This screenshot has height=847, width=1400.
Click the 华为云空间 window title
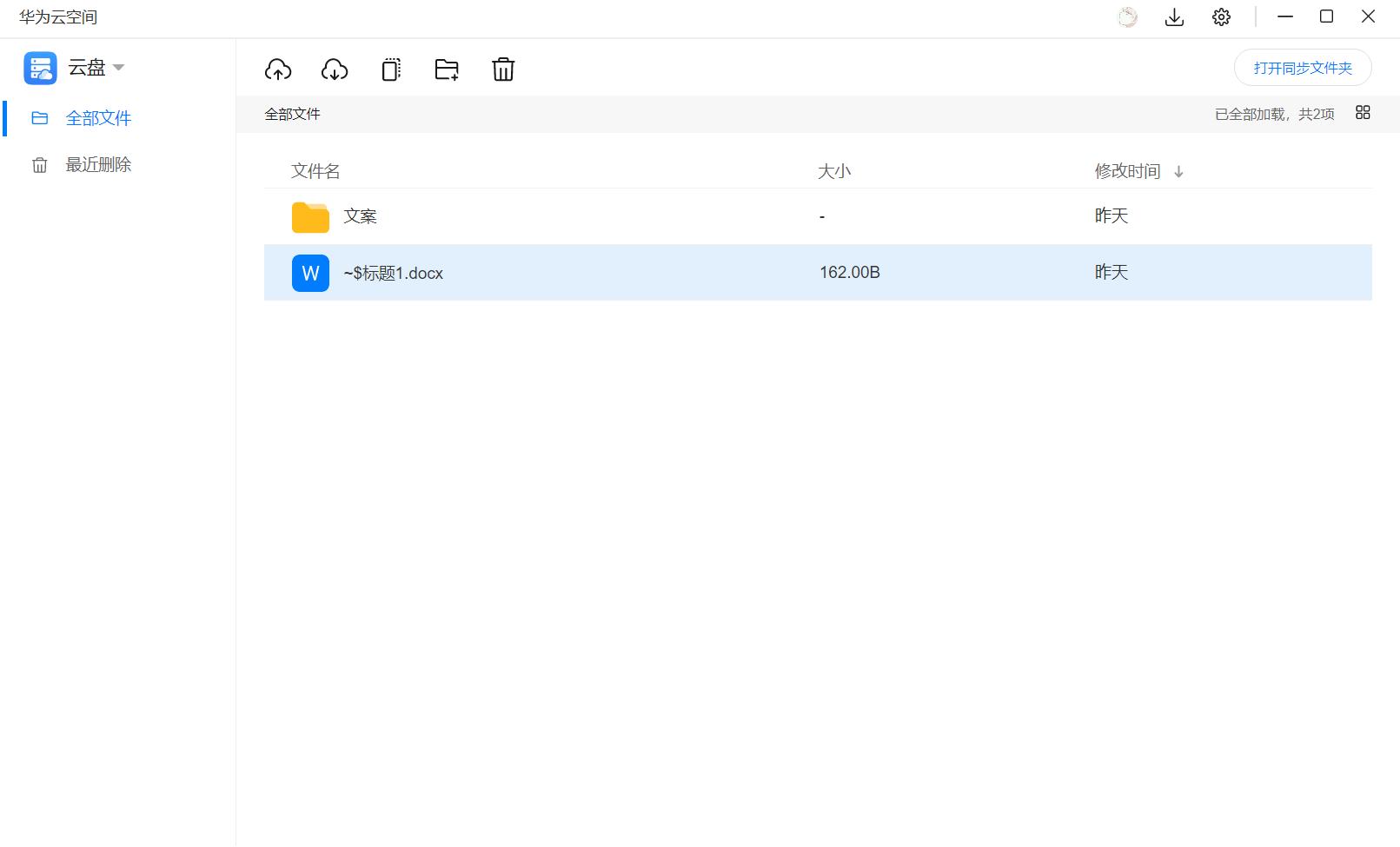coord(58,17)
